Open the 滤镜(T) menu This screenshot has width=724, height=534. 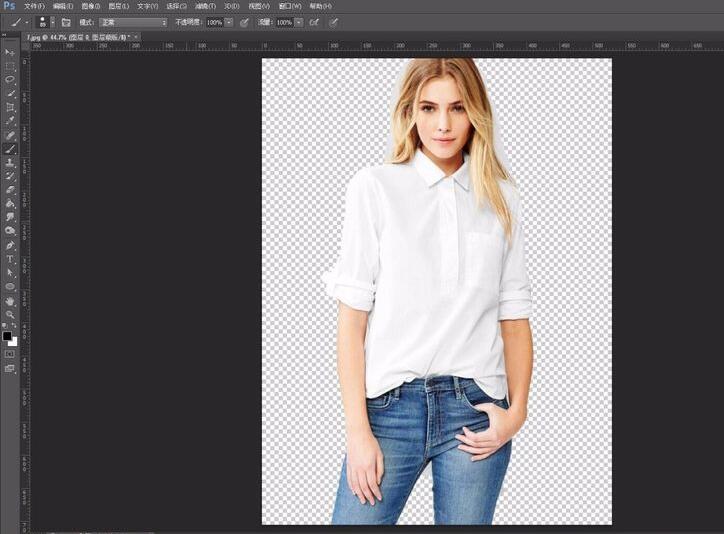tap(205, 6)
